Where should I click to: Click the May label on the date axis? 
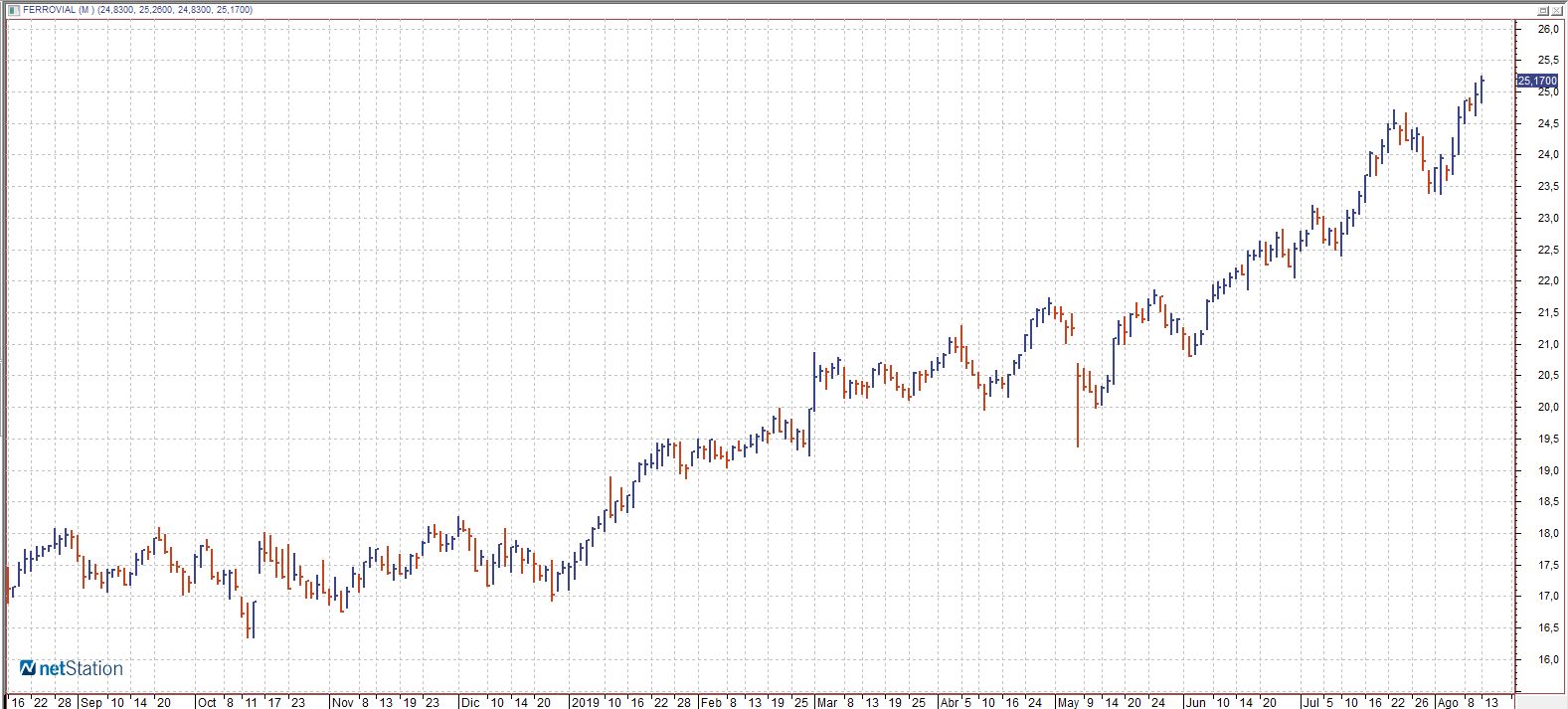pyautogui.click(x=1068, y=702)
